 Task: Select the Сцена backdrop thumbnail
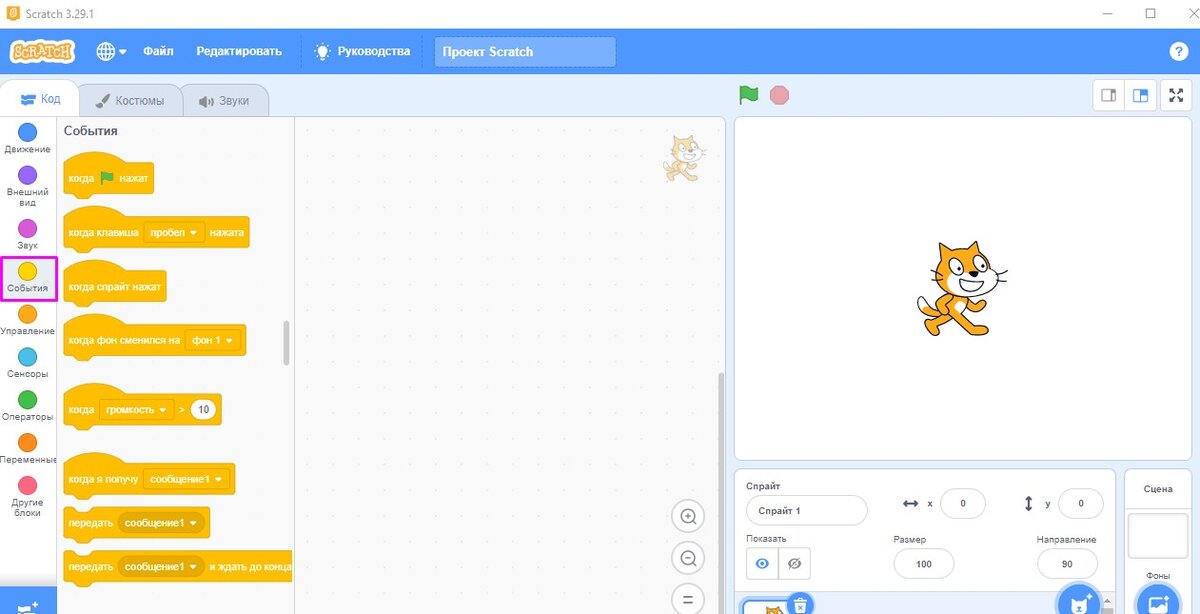coord(1158,537)
